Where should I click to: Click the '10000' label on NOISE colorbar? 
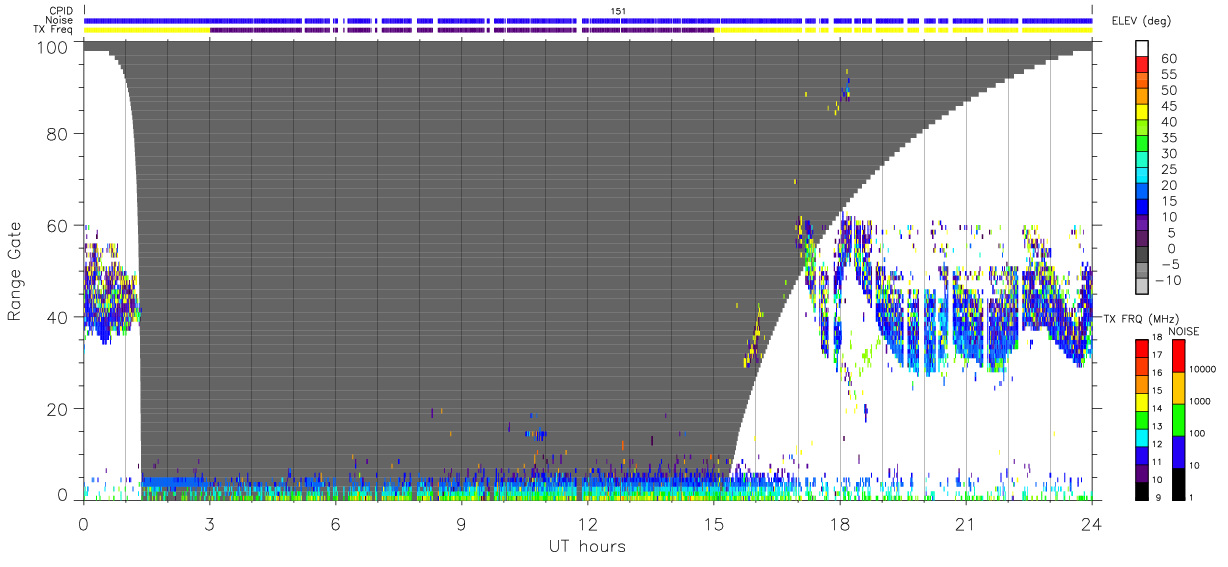point(1201,371)
